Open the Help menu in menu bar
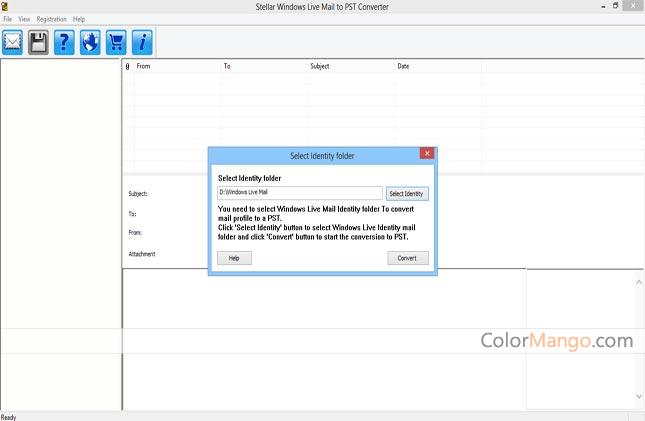Viewport: 645px width, 421px height. pyautogui.click(x=79, y=19)
